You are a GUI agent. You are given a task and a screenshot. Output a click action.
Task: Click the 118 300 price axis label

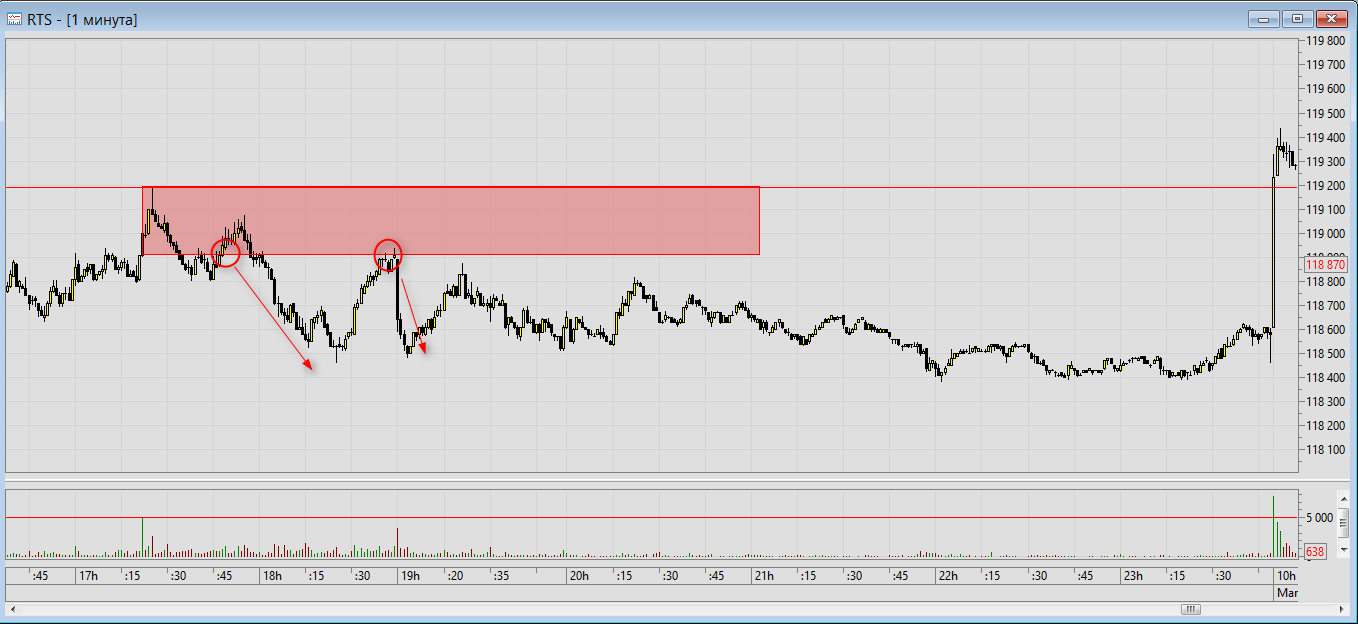[x=1328, y=401]
